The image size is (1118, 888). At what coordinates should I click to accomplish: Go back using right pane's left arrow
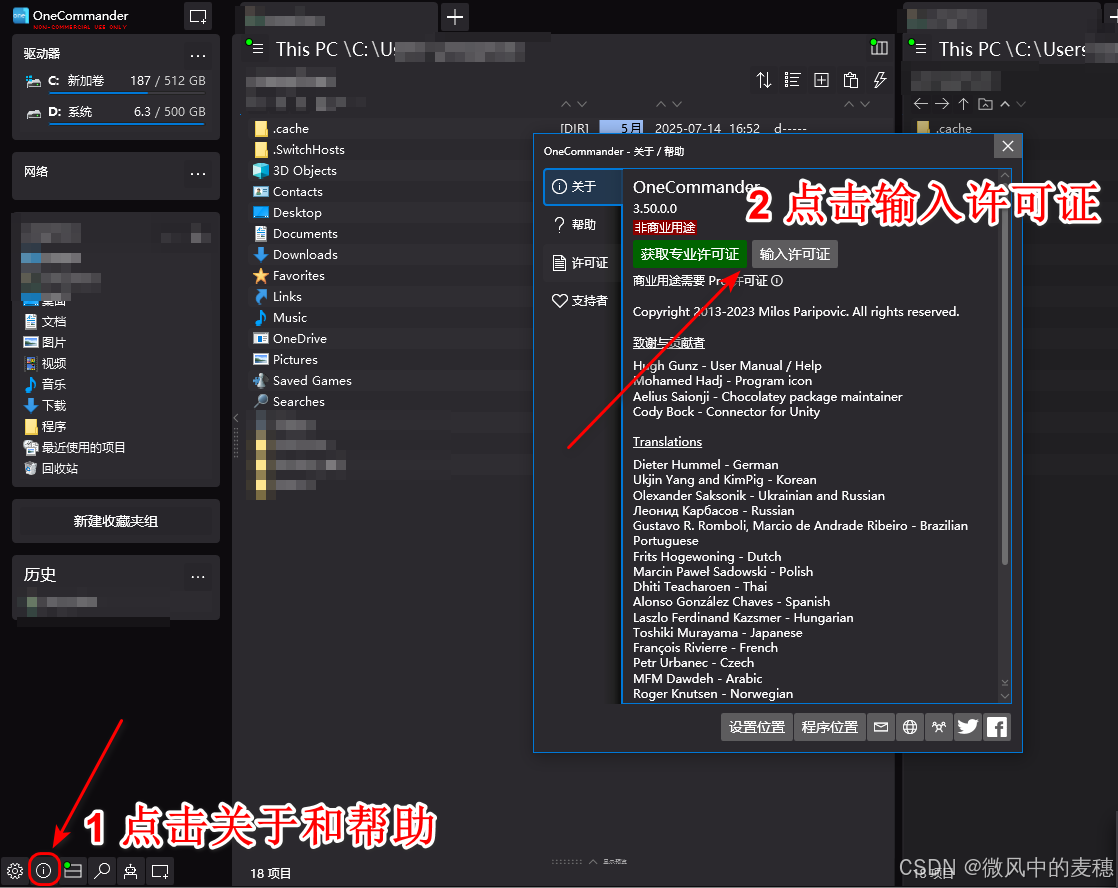tap(920, 104)
